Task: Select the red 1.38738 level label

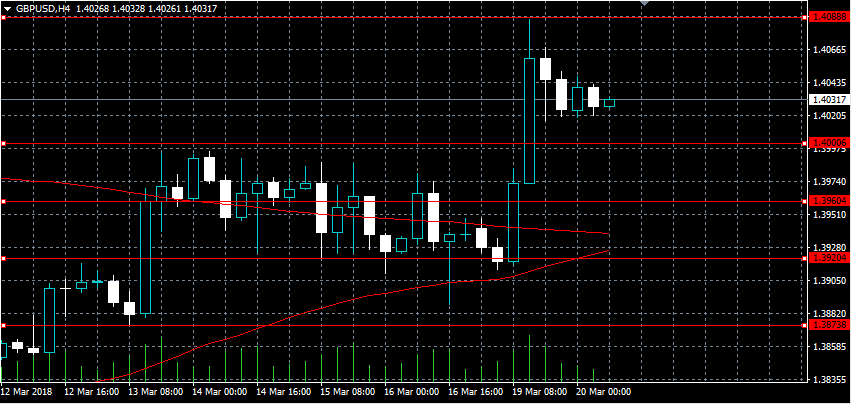Action: tap(829, 325)
